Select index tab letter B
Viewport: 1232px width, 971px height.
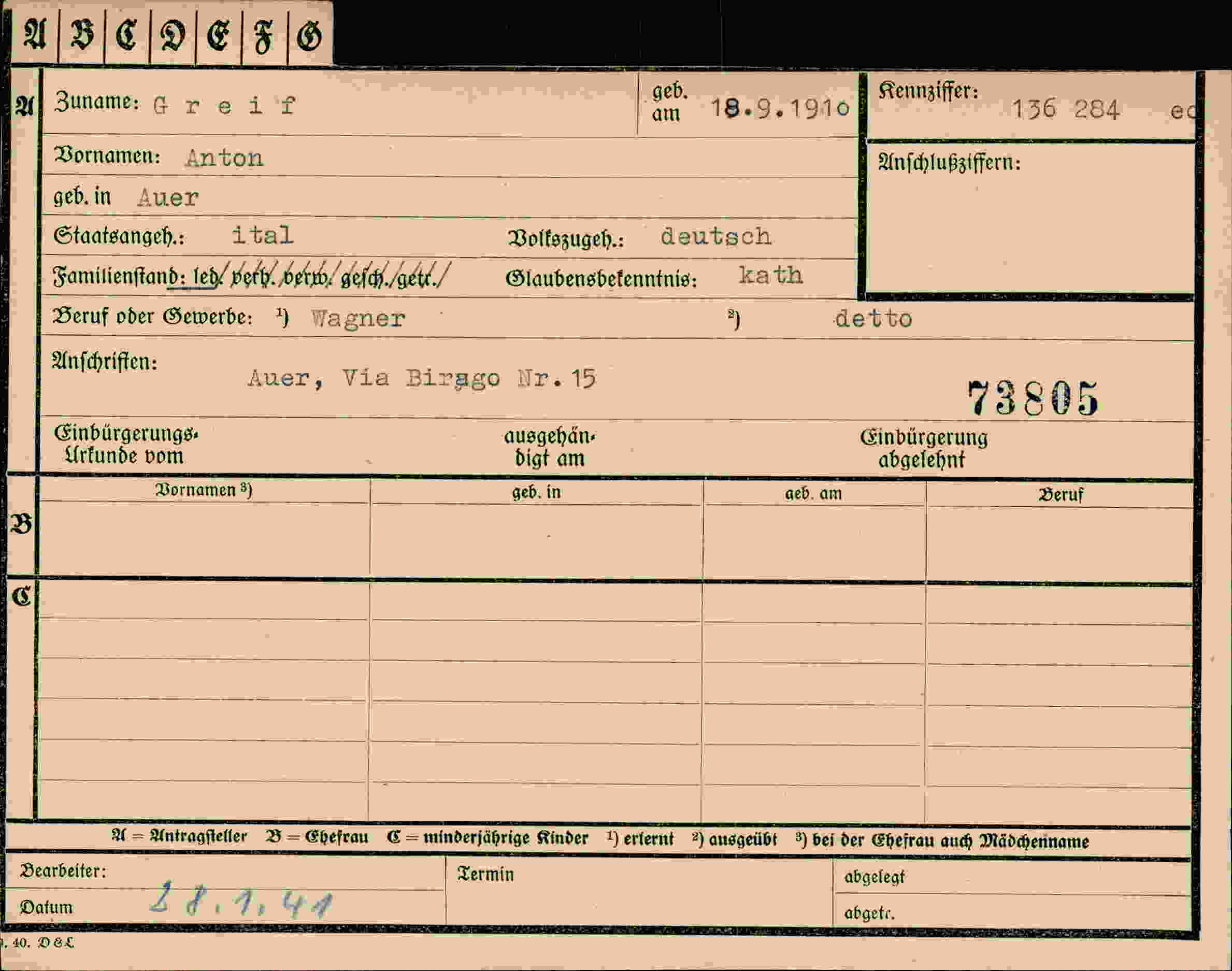coord(81,34)
